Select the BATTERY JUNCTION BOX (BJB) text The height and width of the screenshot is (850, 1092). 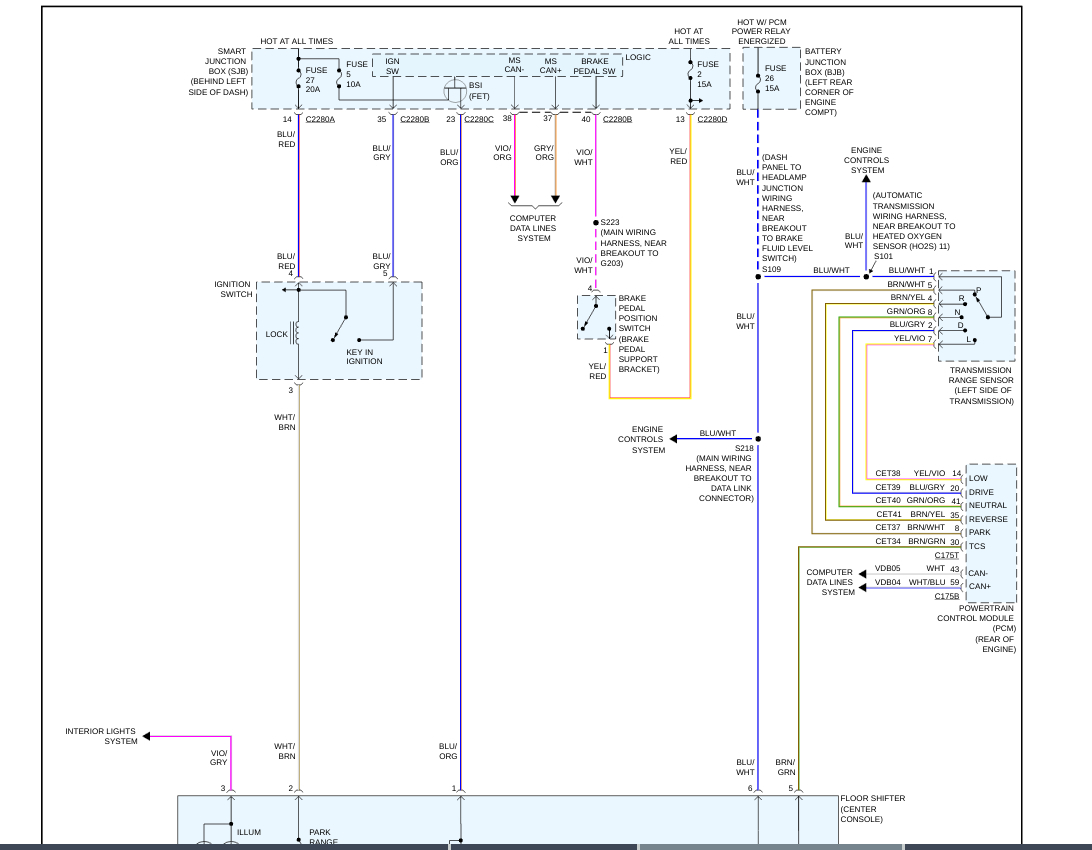829,81
